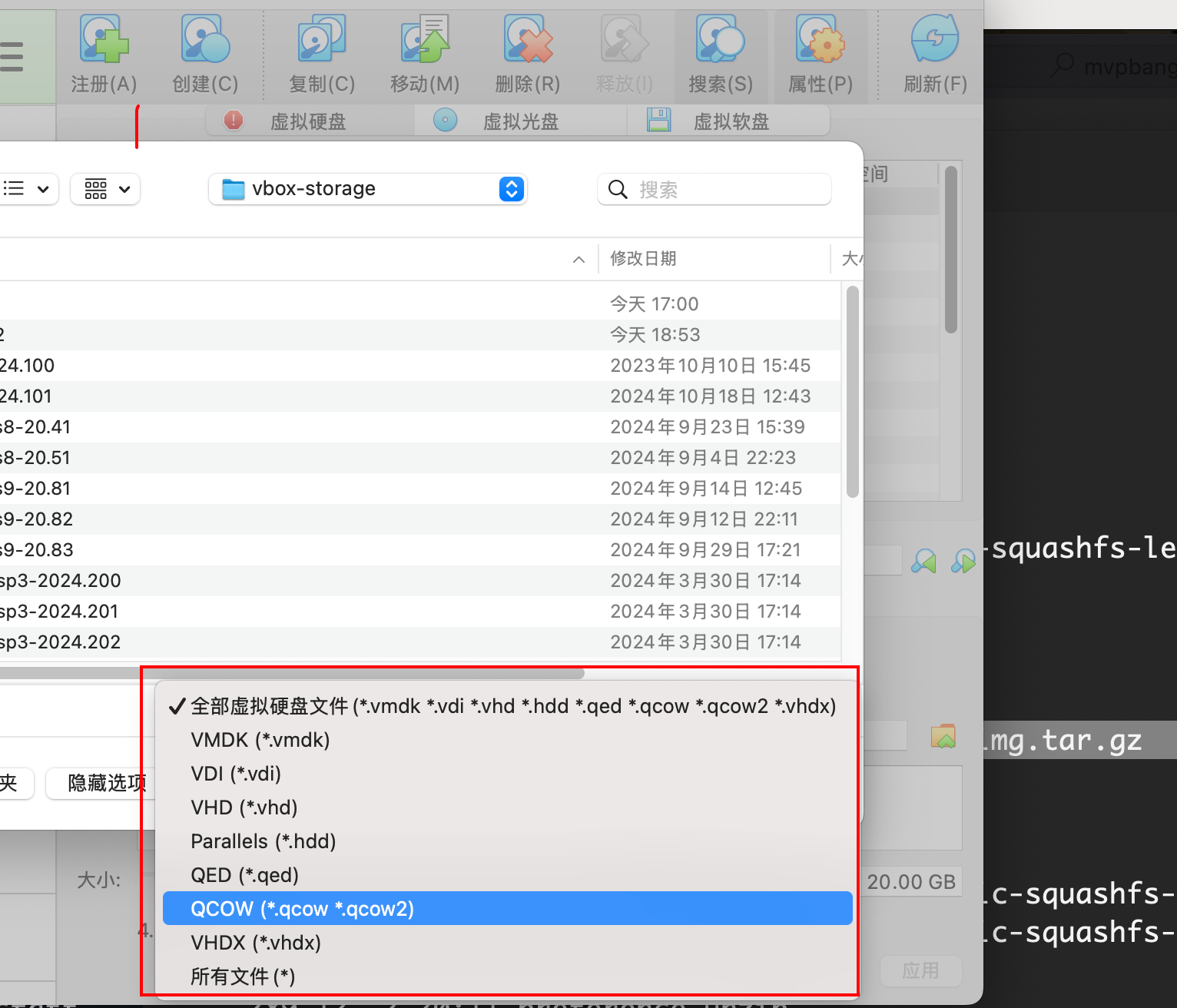Click the Copy (复制) disk icon
The height and width of the screenshot is (1008, 1177).
(x=321, y=40)
